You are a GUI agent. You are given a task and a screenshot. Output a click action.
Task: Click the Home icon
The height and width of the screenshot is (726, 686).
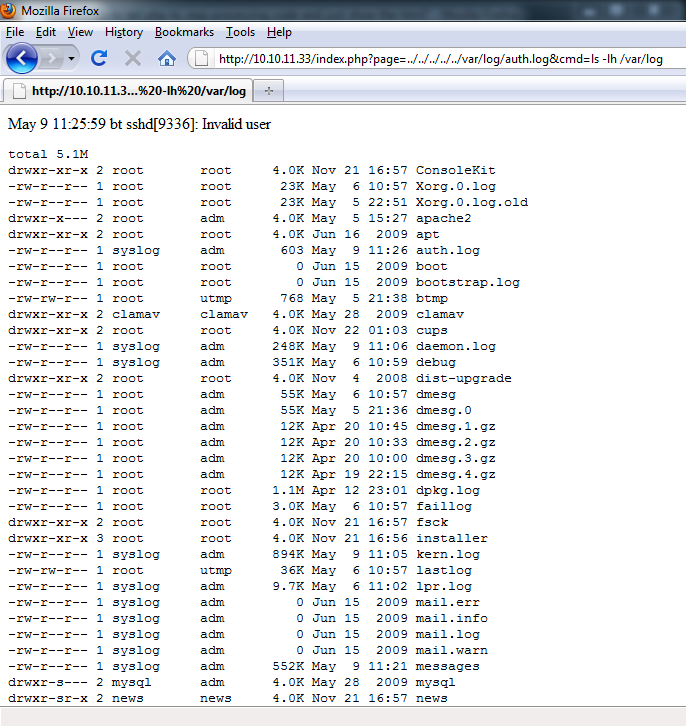167,59
